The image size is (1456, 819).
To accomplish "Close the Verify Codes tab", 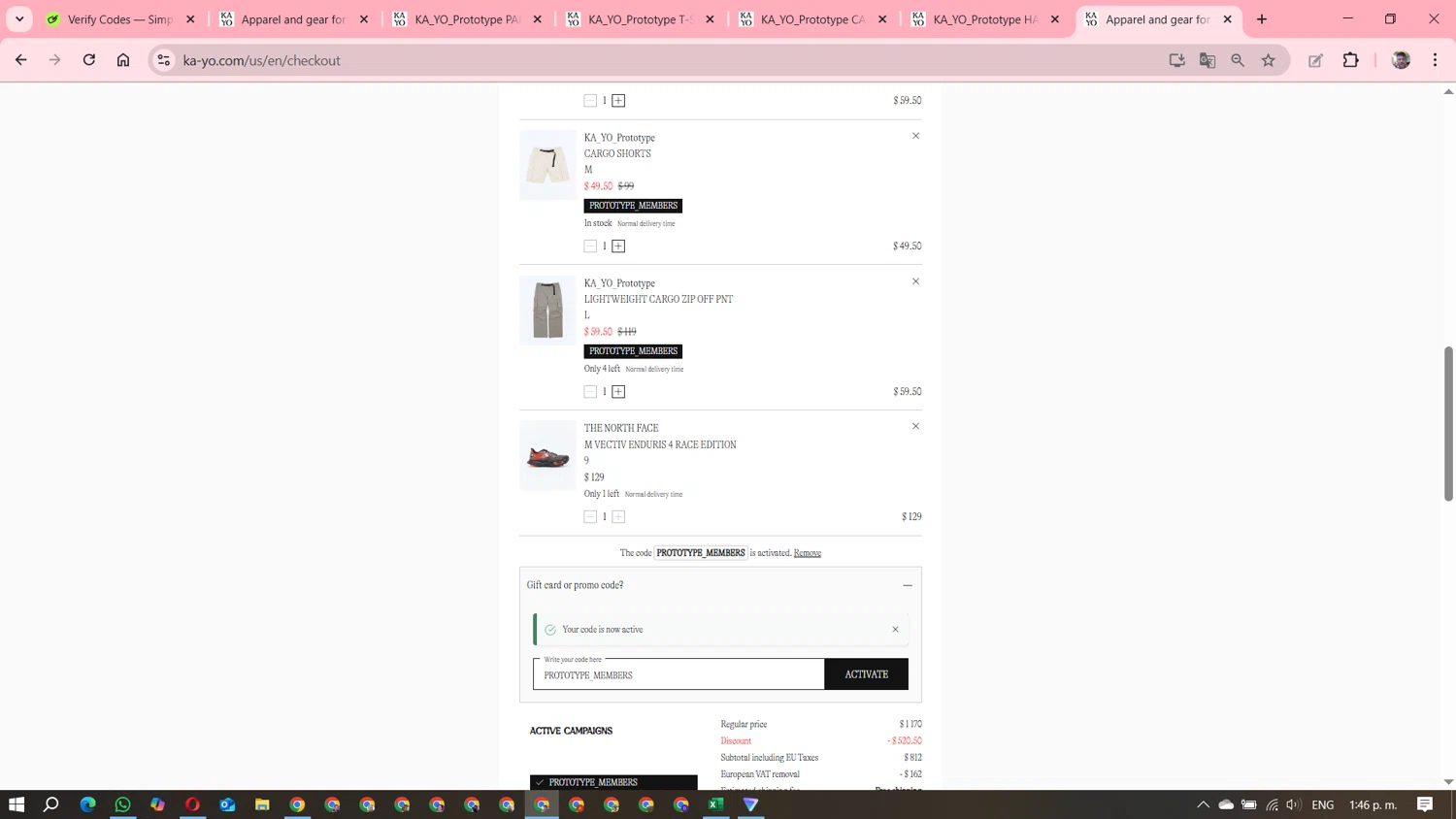I will pyautogui.click(x=190, y=19).
